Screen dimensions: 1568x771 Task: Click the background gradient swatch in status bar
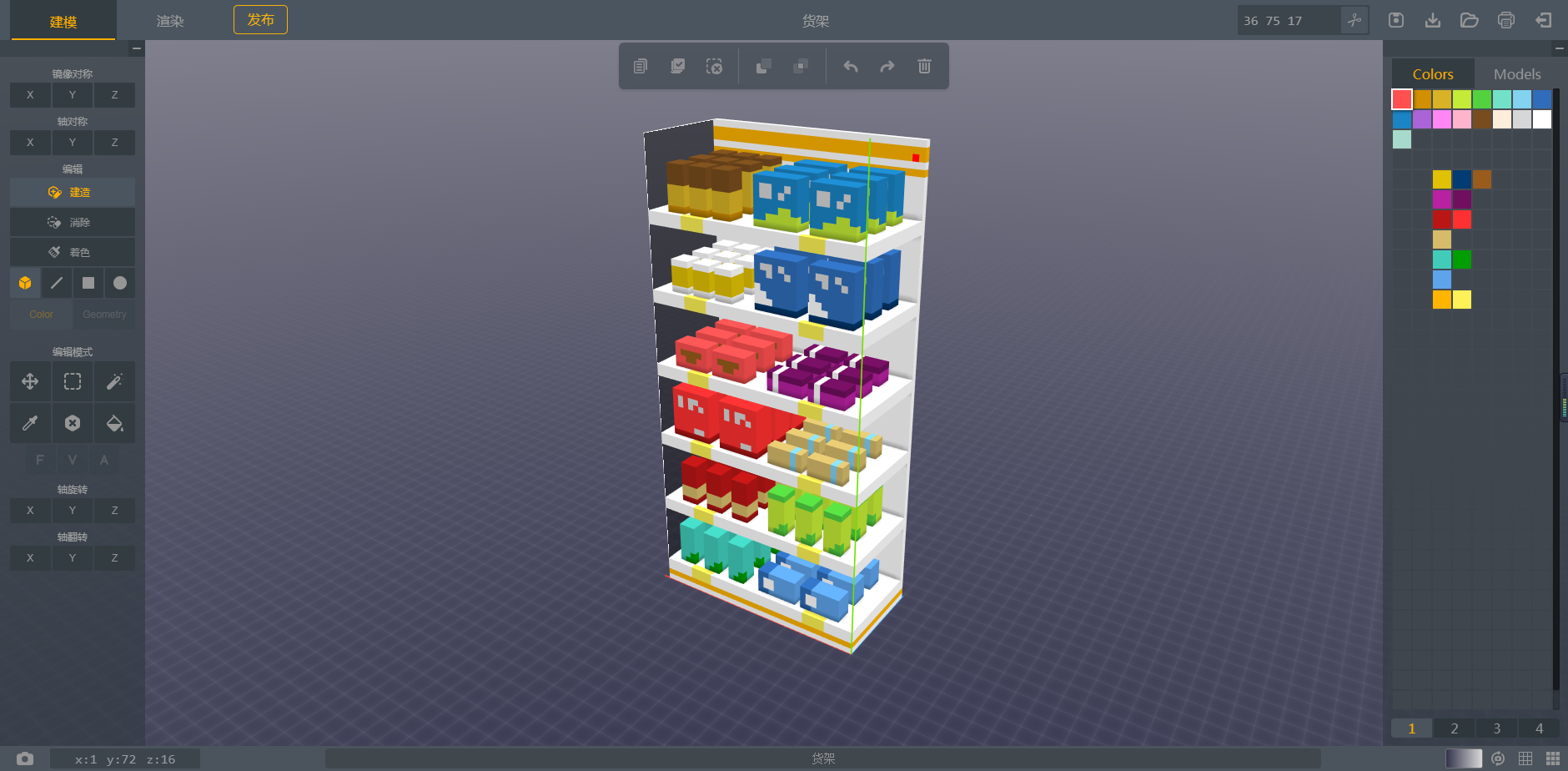click(x=1464, y=758)
